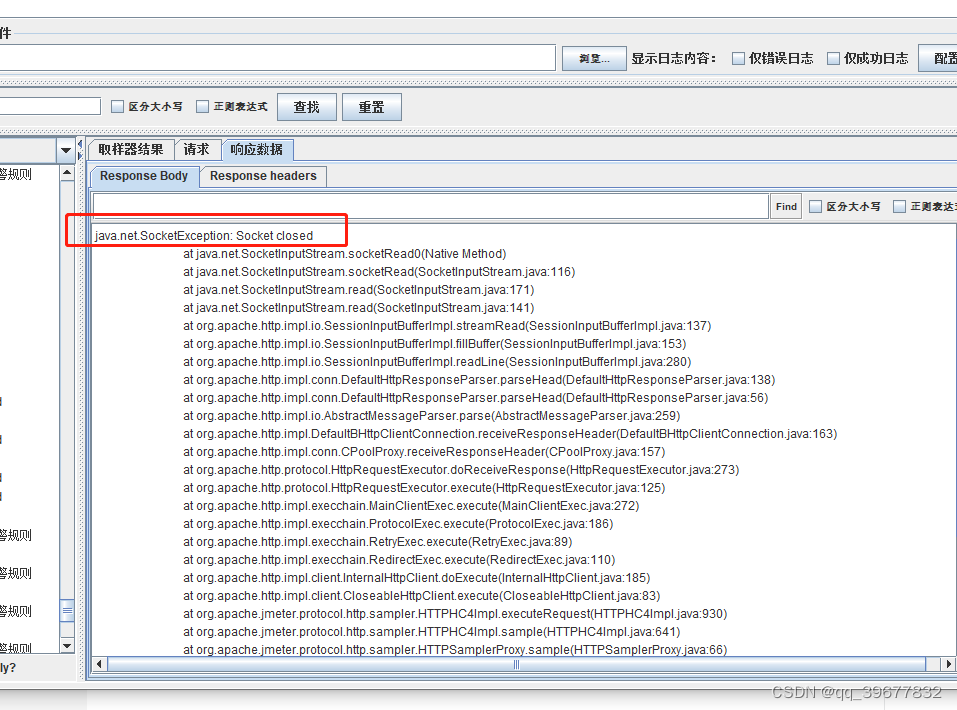Screen dimensions: 957x710
Task: Click the results list vertical scrollbar thumb
Action: [67, 610]
